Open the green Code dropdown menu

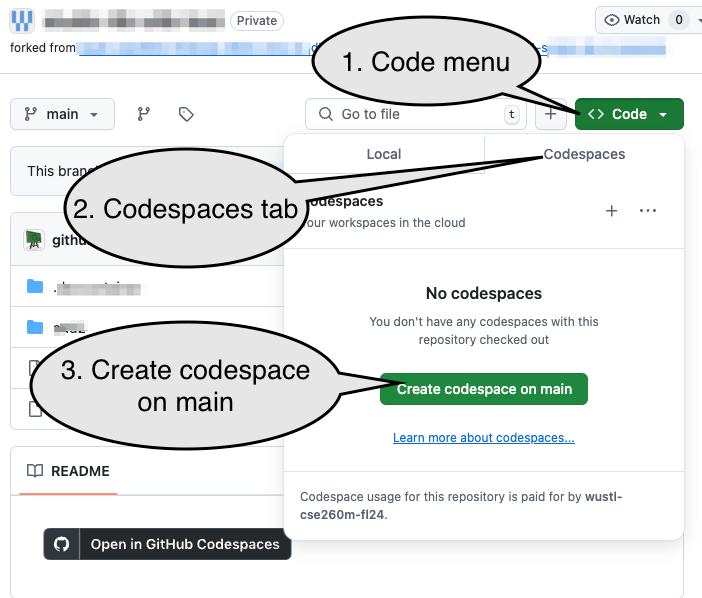coord(629,114)
